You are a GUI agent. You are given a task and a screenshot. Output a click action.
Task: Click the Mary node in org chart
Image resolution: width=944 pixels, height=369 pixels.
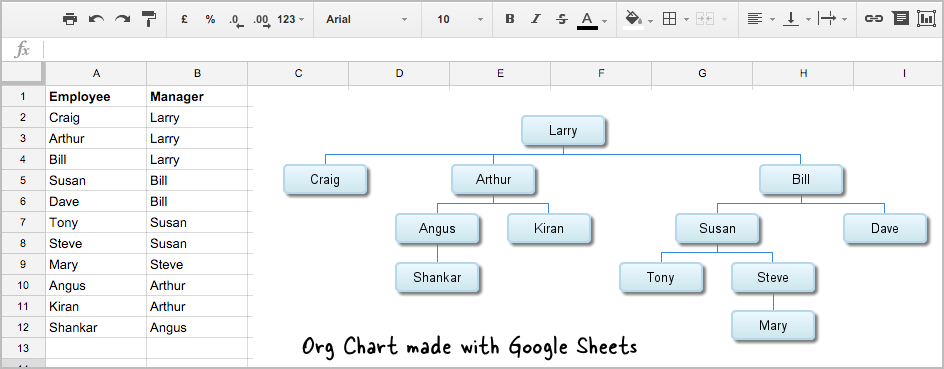[773, 326]
